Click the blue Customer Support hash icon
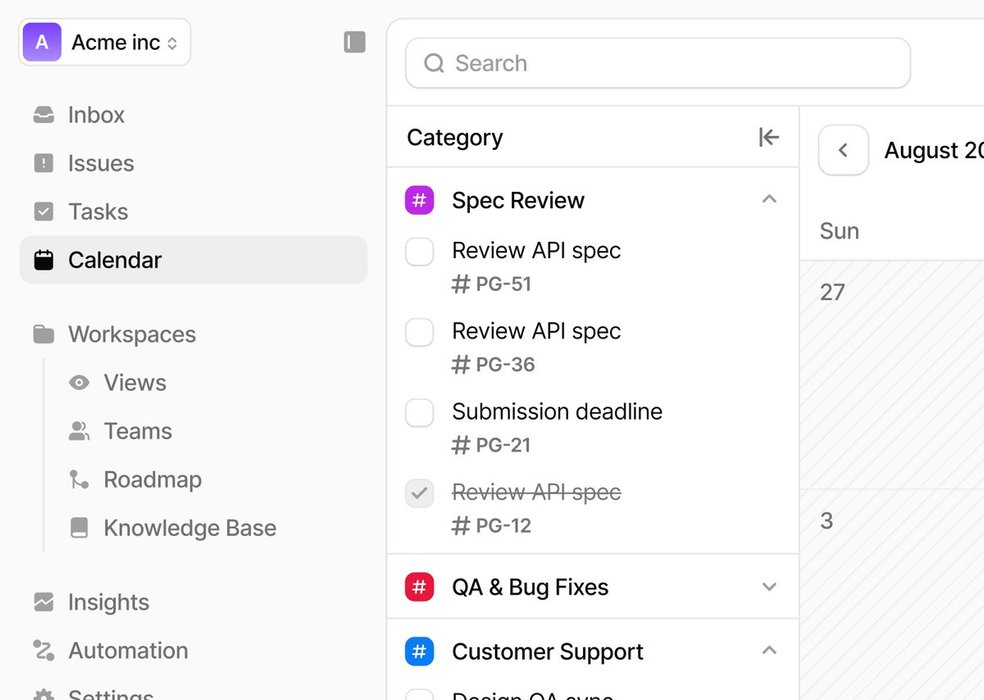984x700 pixels. click(419, 652)
